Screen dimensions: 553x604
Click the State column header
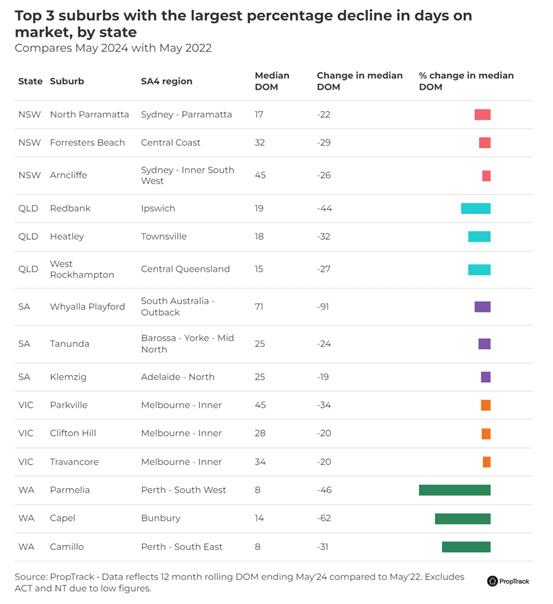coord(30,81)
